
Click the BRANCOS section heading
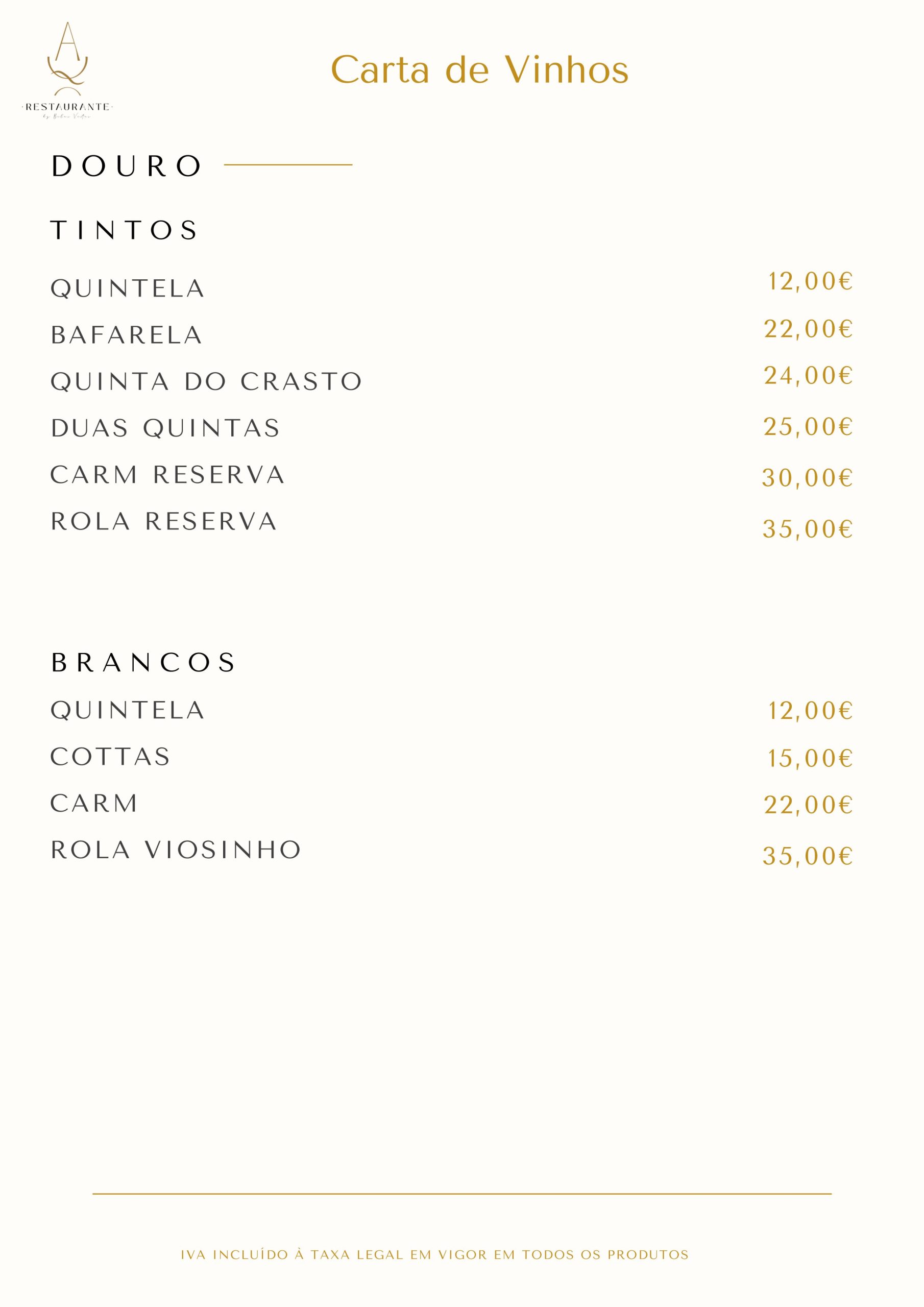(143, 662)
